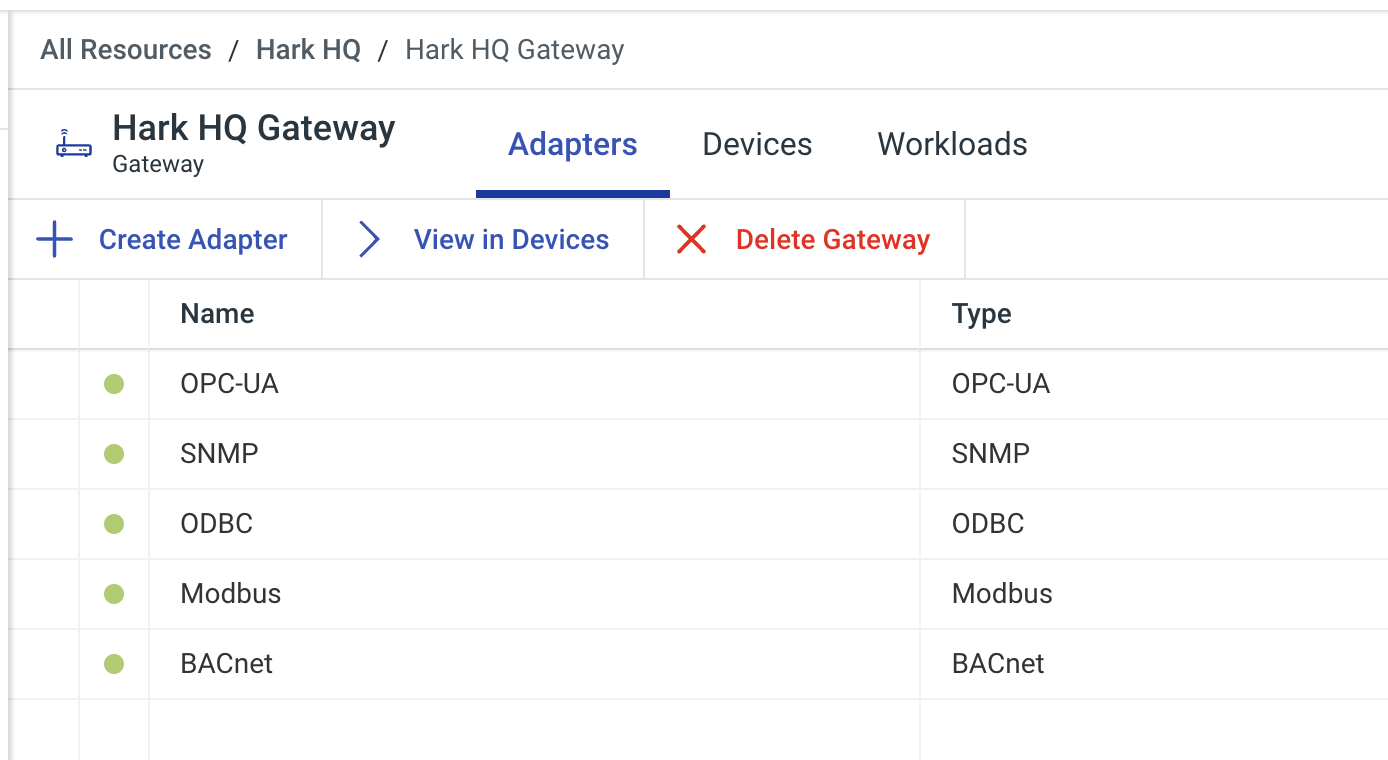Screen dimensions: 1388x760
Task: Click the chevron icon beside View in Devices
Action: click(369, 240)
